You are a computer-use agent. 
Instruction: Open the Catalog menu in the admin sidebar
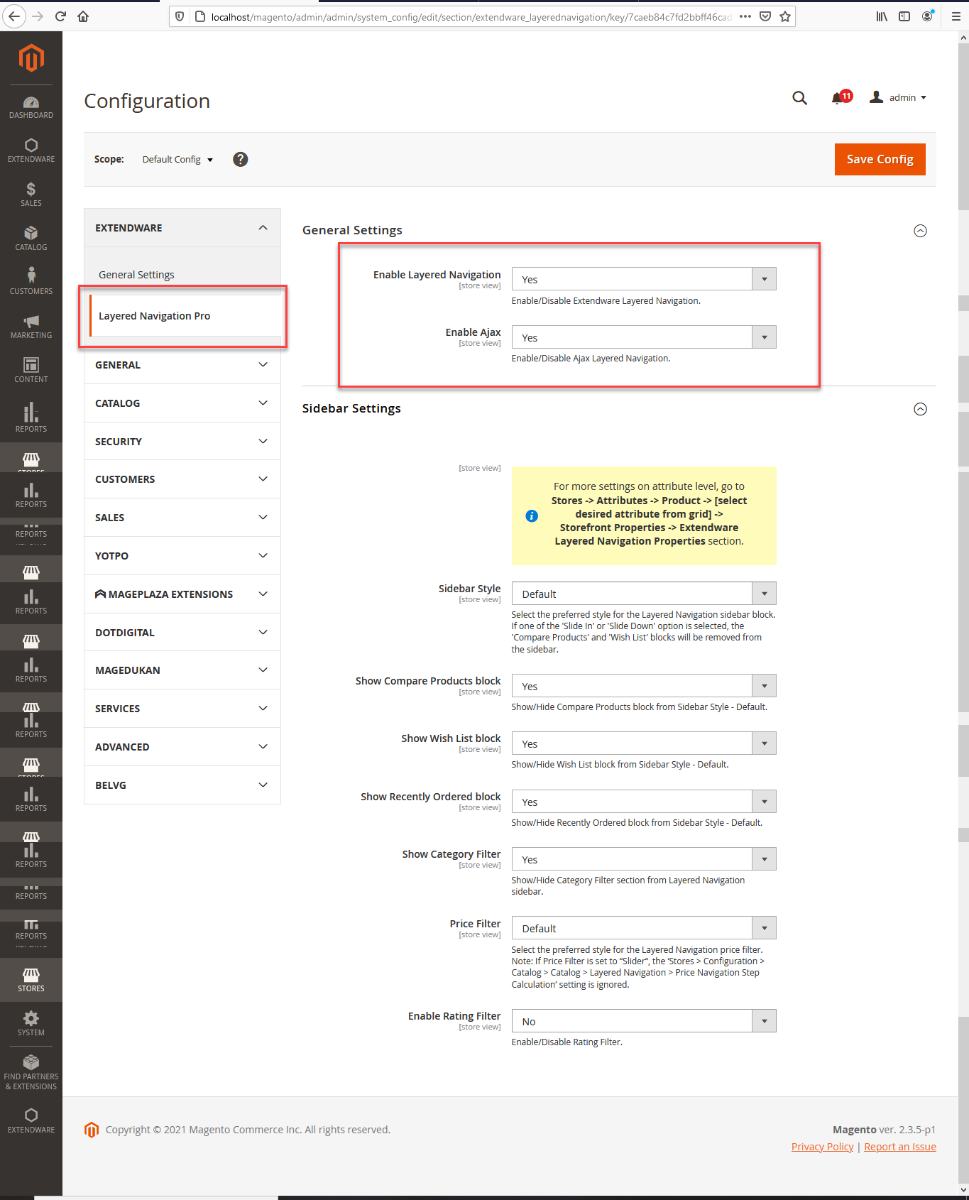31,238
